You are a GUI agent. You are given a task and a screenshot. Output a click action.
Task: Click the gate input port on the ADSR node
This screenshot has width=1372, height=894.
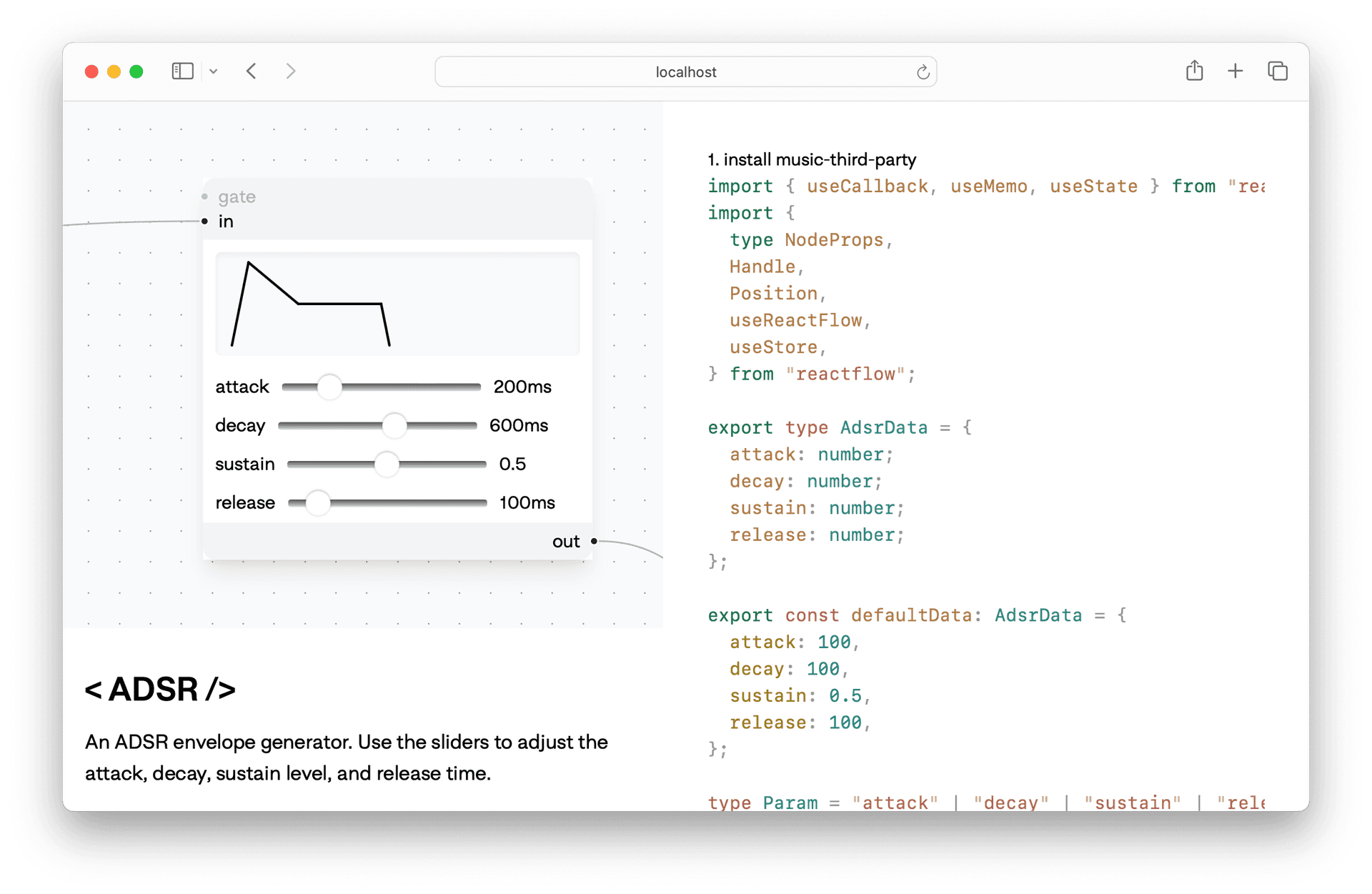tap(206, 197)
